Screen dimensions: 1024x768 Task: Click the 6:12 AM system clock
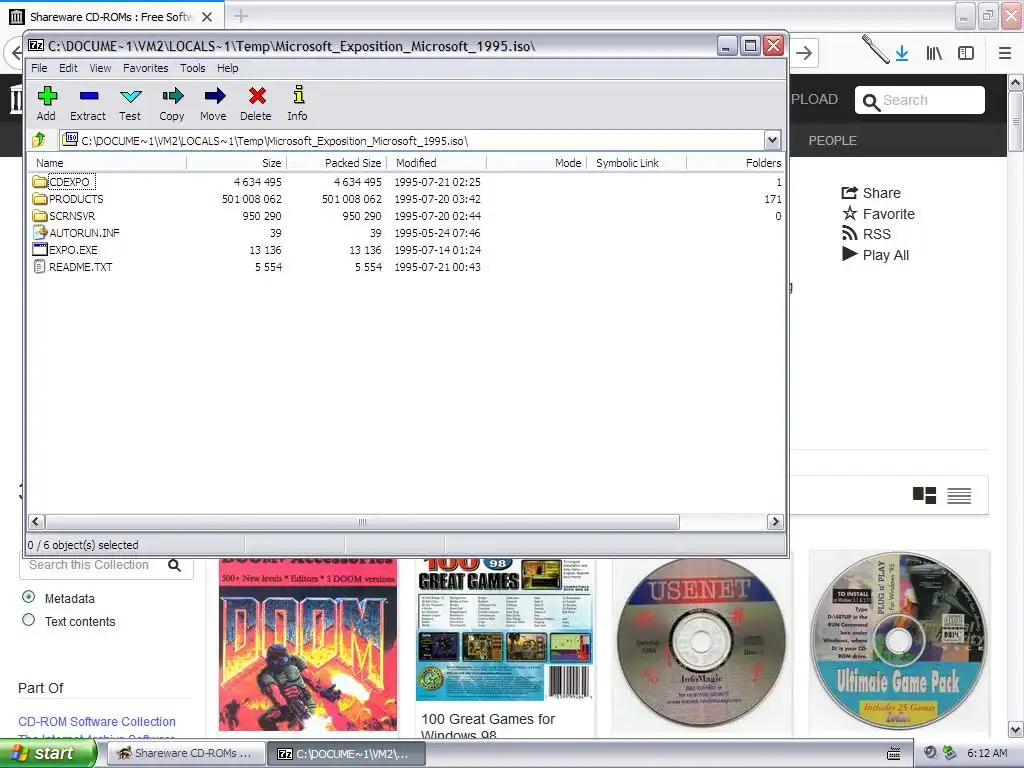tap(987, 753)
